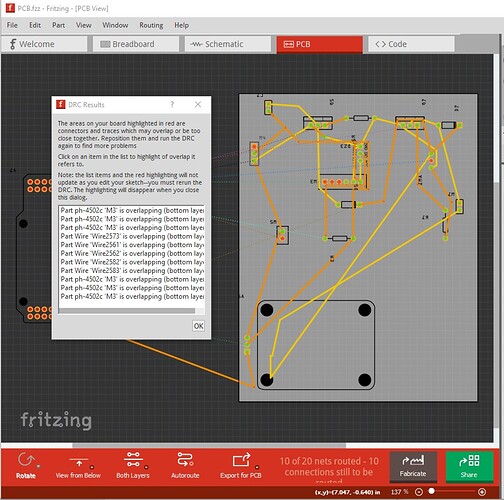This screenshot has height=500, width=504.
Task: Select the 'Wire2573' overlapping list entry
Action: (x=132, y=236)
